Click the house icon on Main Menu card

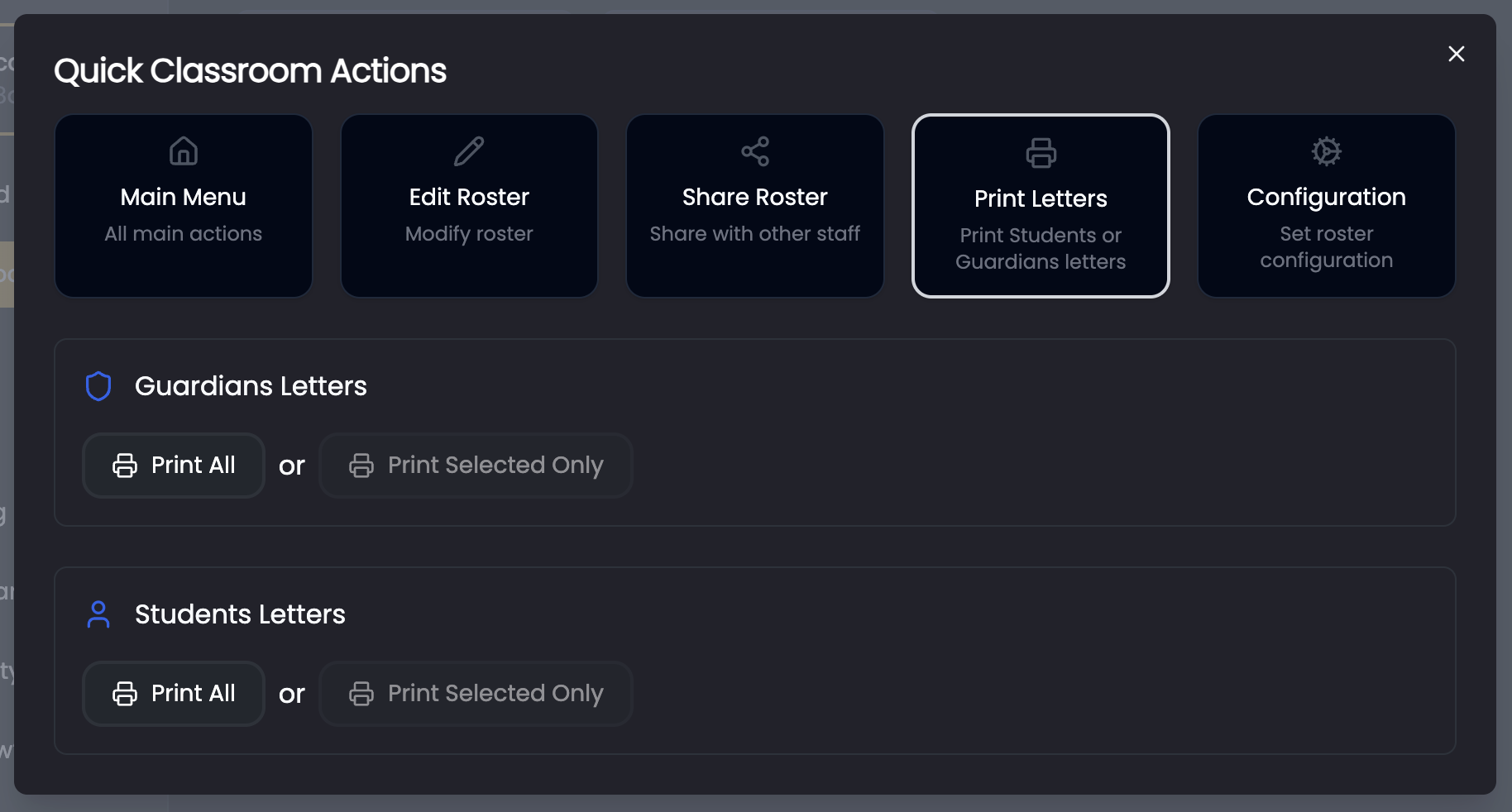click(184, 151)
